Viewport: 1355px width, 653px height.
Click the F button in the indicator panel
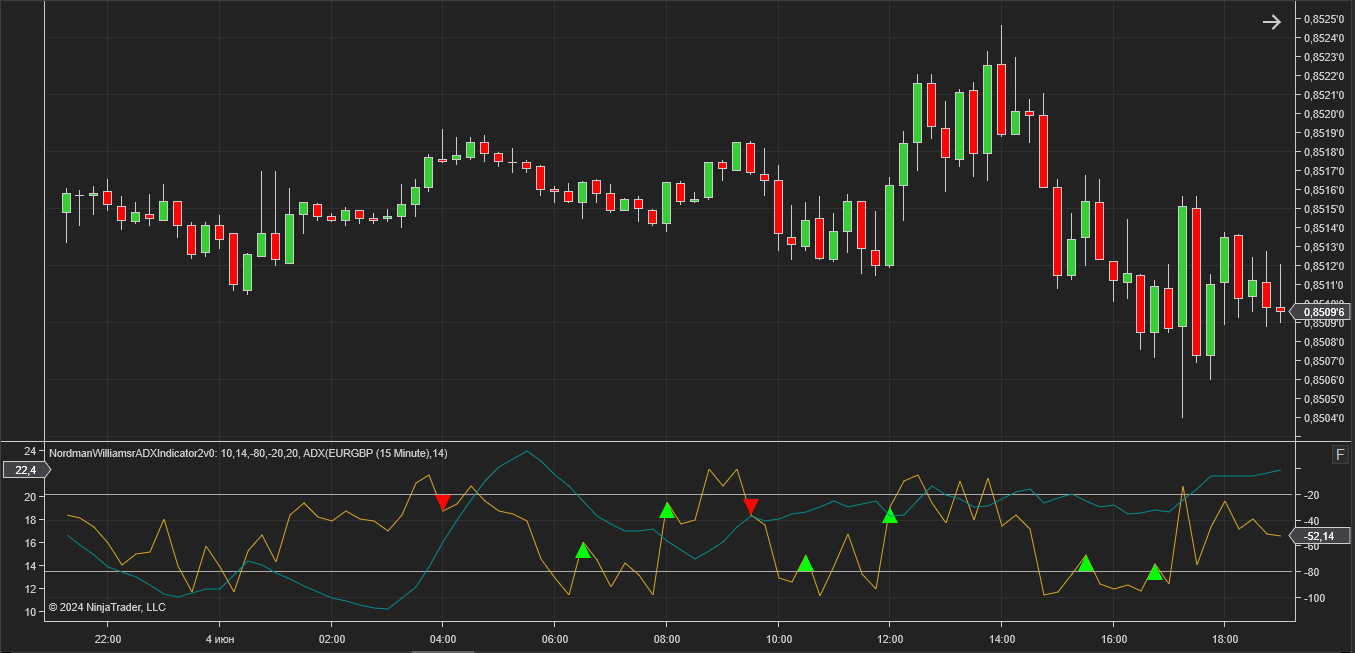(1340, 455)
